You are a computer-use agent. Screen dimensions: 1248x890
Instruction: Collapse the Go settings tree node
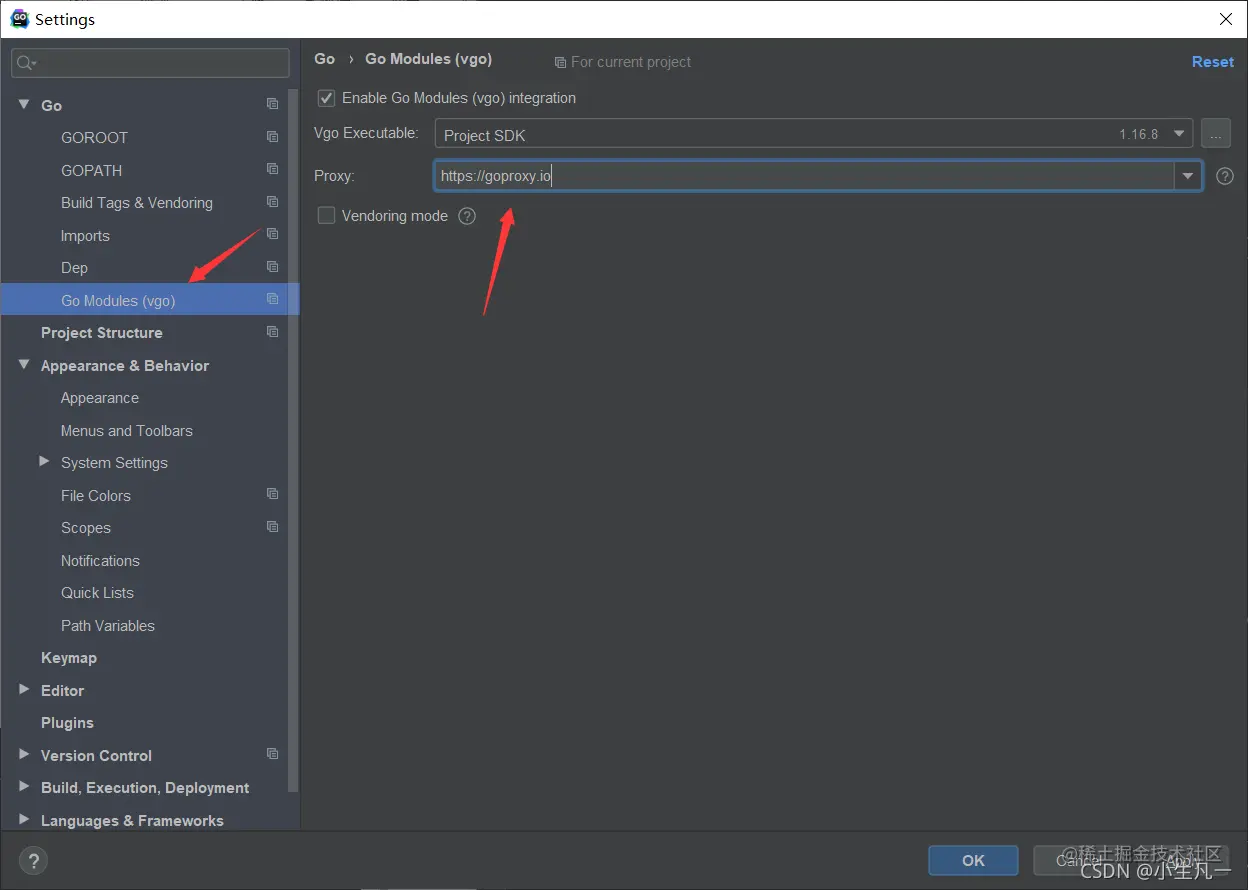pos(24,104)
